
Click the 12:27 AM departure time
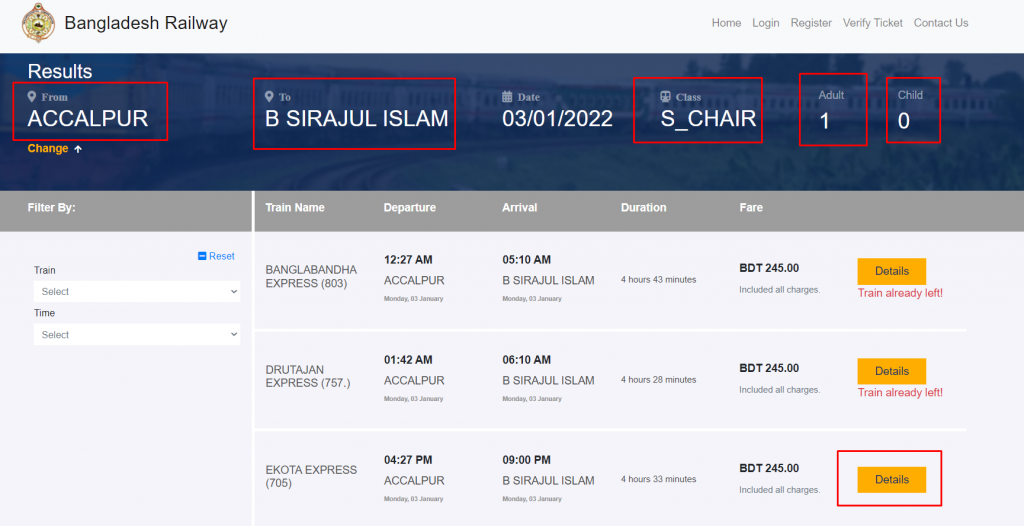click(408, 260)
